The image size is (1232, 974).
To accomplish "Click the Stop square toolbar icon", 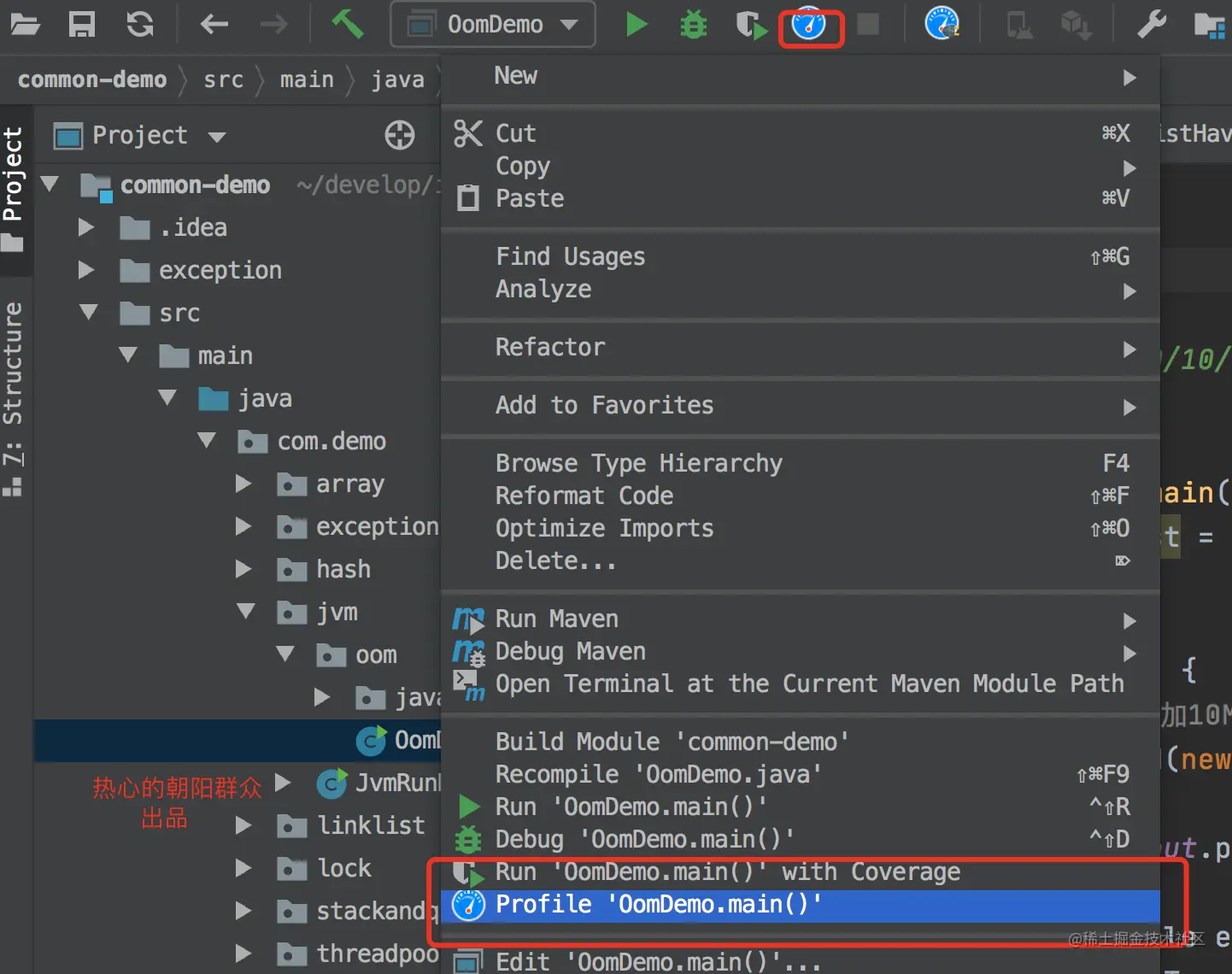I will tap(868, 24).
